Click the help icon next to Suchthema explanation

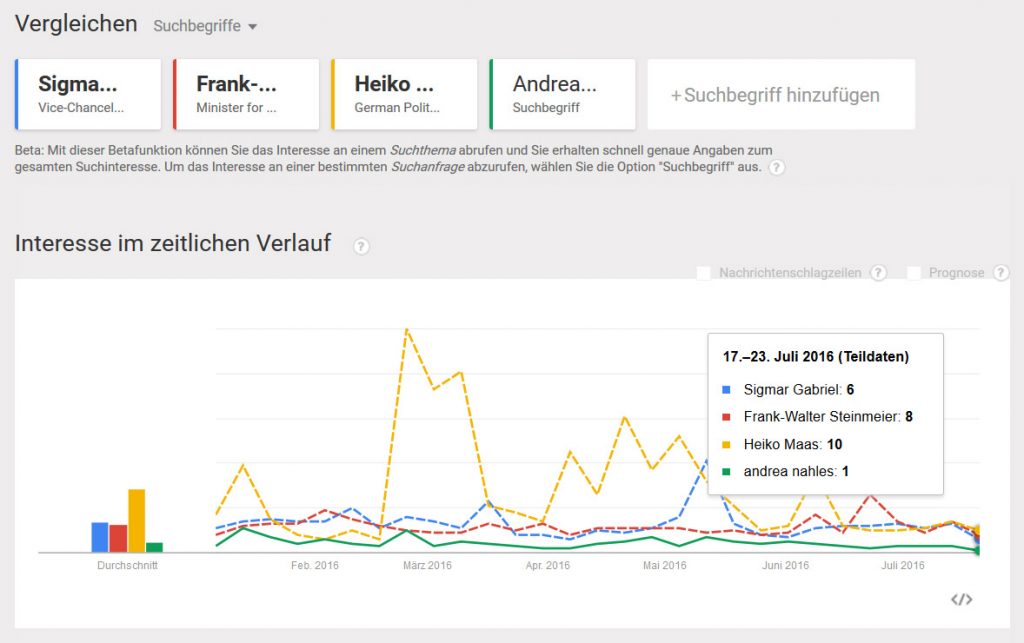(778, 168)
